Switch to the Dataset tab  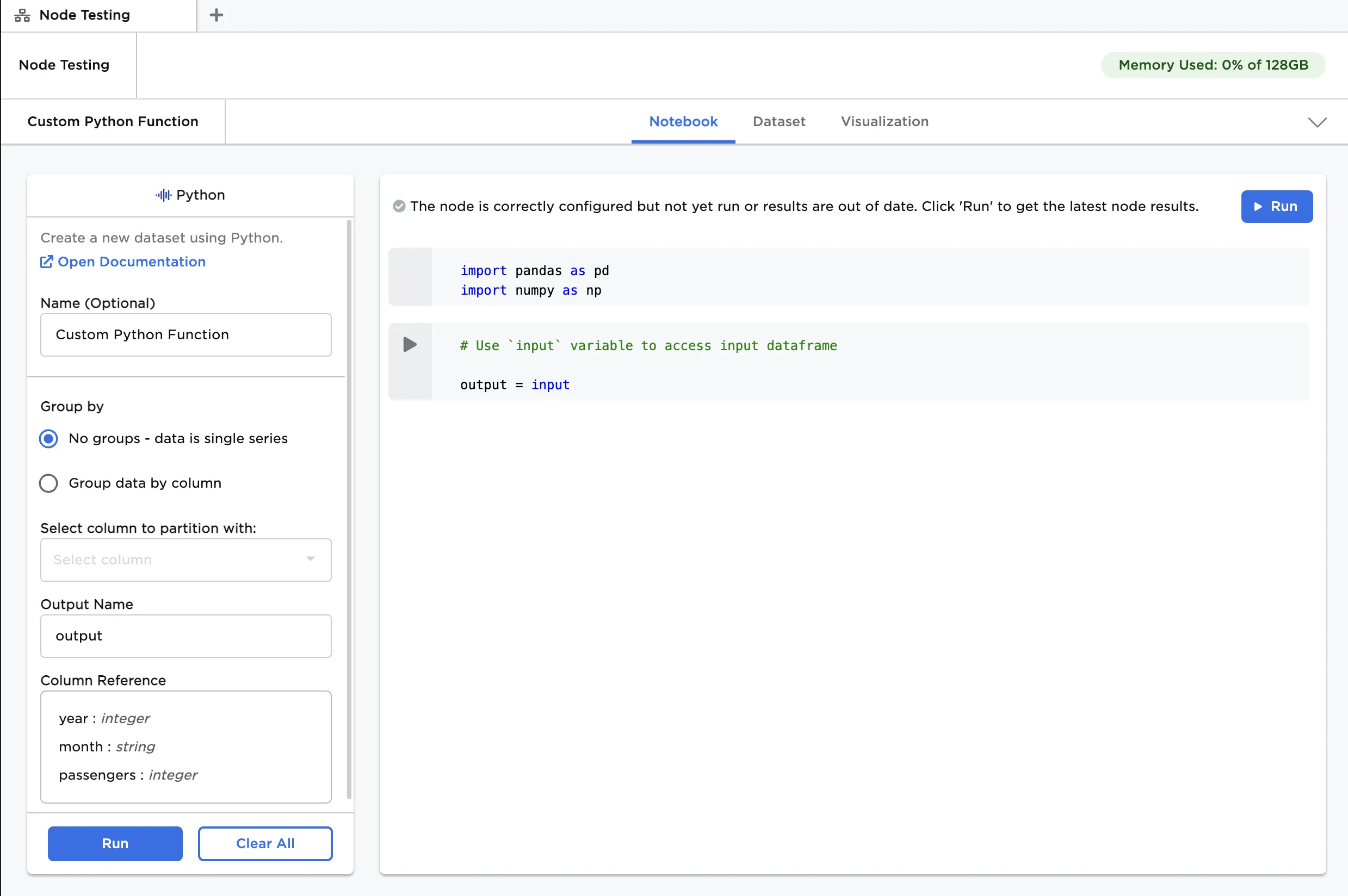[778, 122]
